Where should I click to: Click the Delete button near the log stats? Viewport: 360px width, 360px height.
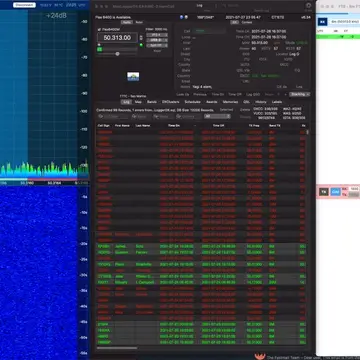point(245,110)
